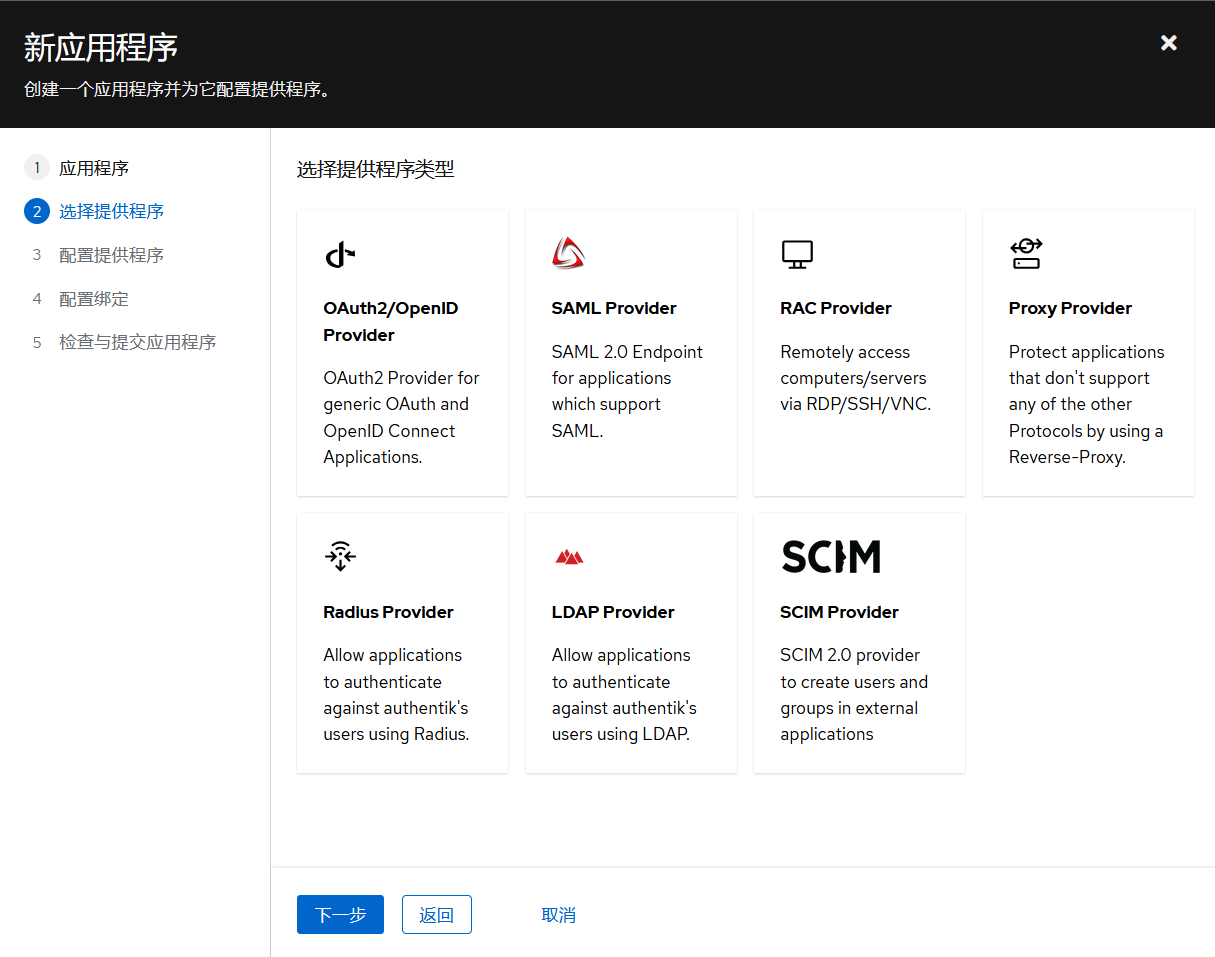Go to step 1 应用程序
Image resolution: width=1215 pixels, height=957 pixels.
pyautogui.click(x=93, y=168)
